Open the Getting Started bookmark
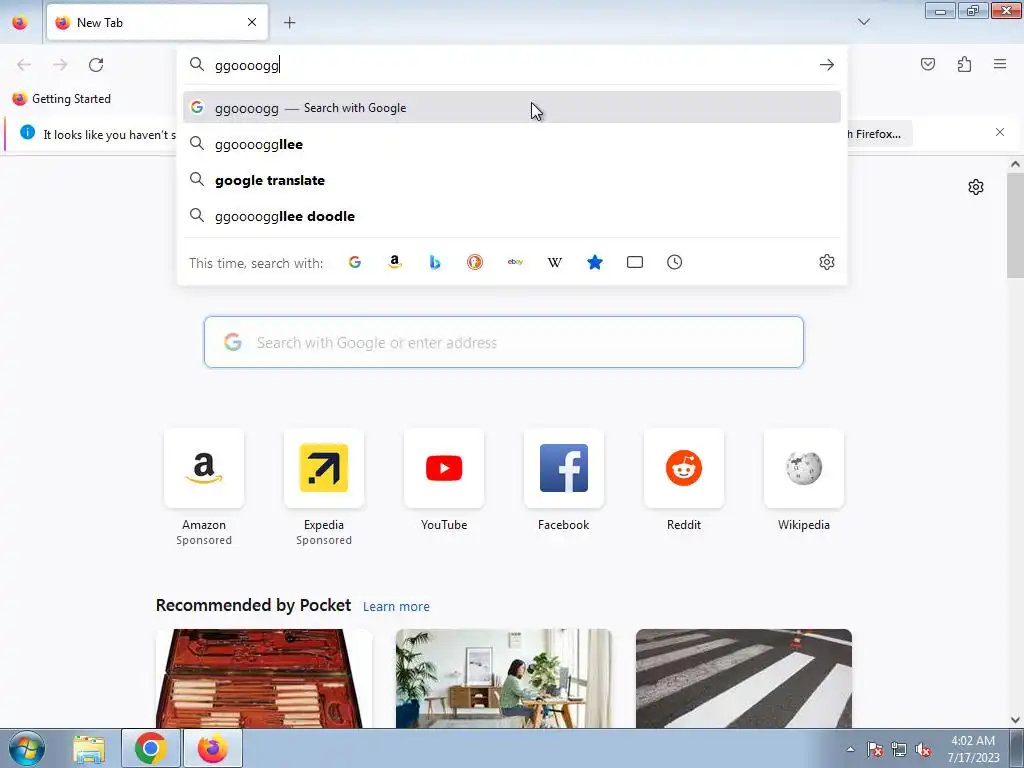The width and height of the screenshot is (1024, 768). click(x=62, y=99)
